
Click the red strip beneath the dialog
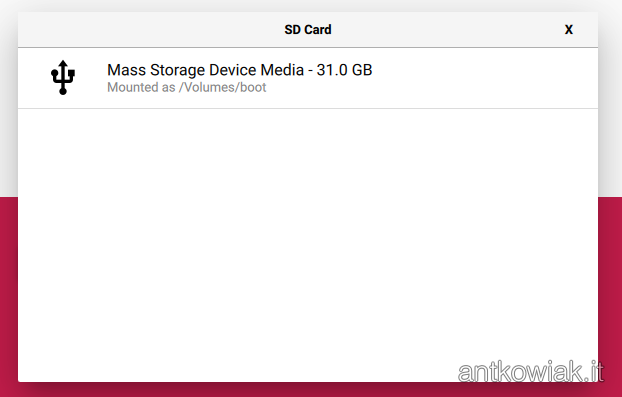click(x=308, y=390)
